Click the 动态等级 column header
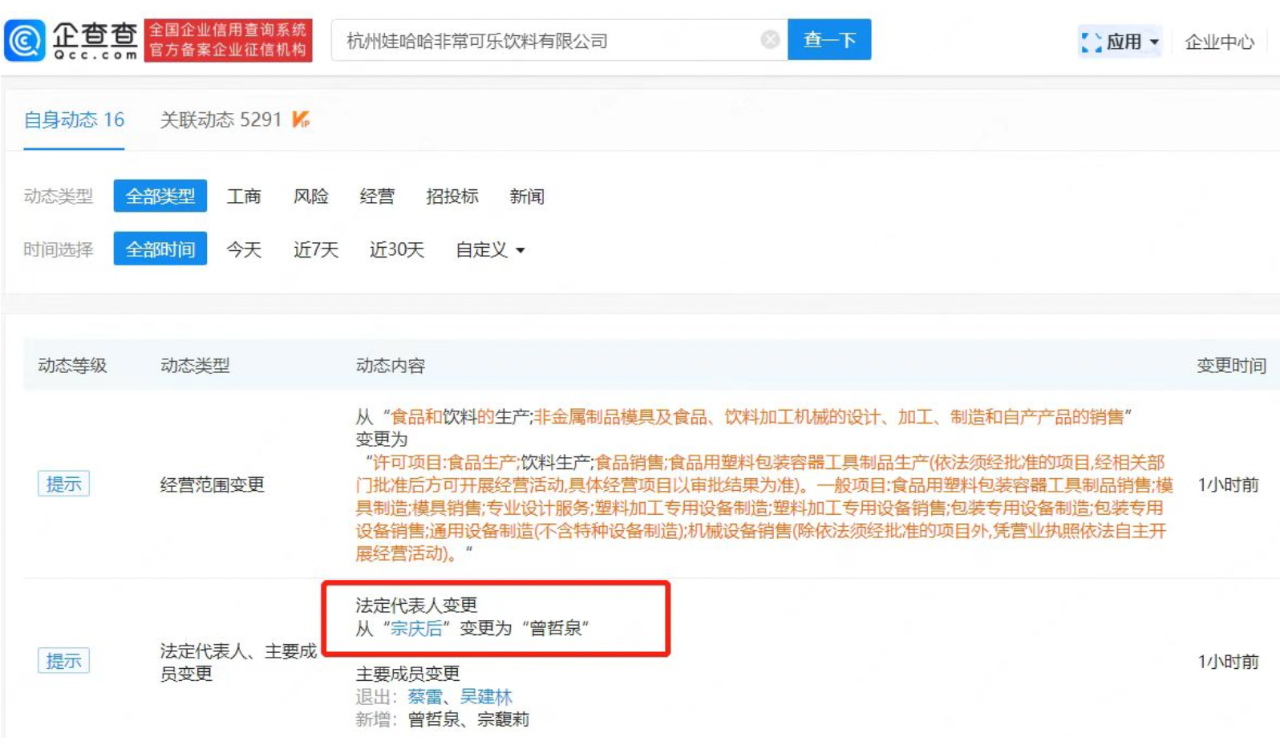This screenshot has width=1280, height=744. pos(72,365)
